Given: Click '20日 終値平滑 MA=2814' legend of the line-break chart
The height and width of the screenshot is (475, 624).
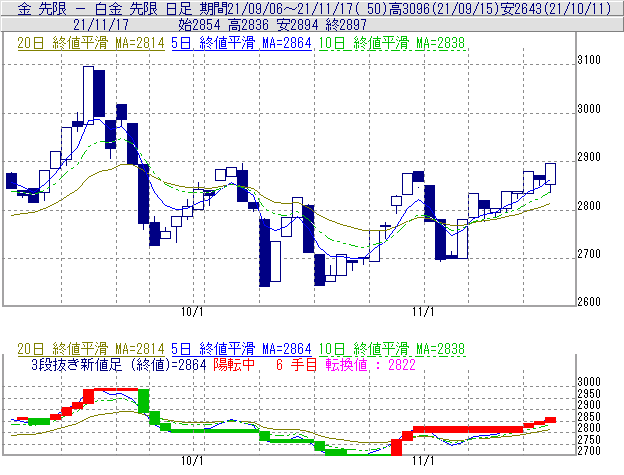Looking at the screenshot, I should [x=91, y=349].
